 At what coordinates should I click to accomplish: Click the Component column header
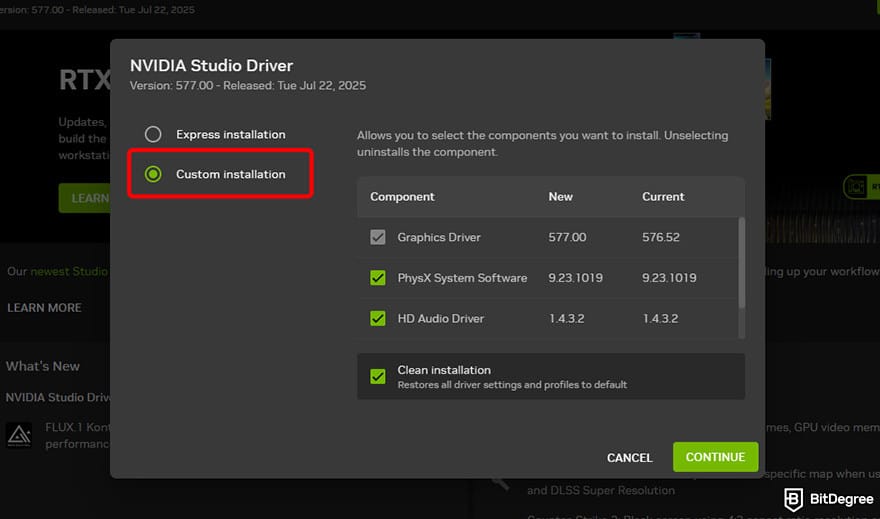click(402, 196)
